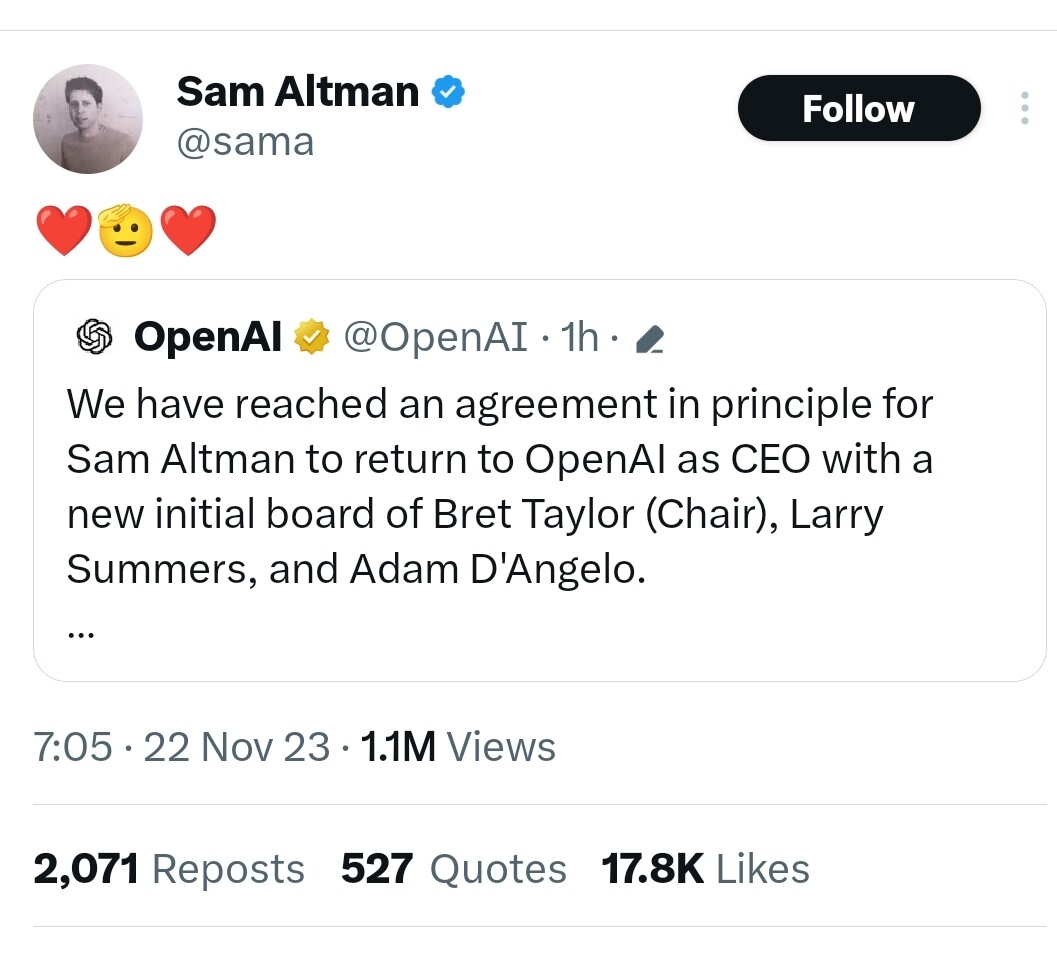
Task: Click the first red heart emoji
Action: click(x=63, y=231)
